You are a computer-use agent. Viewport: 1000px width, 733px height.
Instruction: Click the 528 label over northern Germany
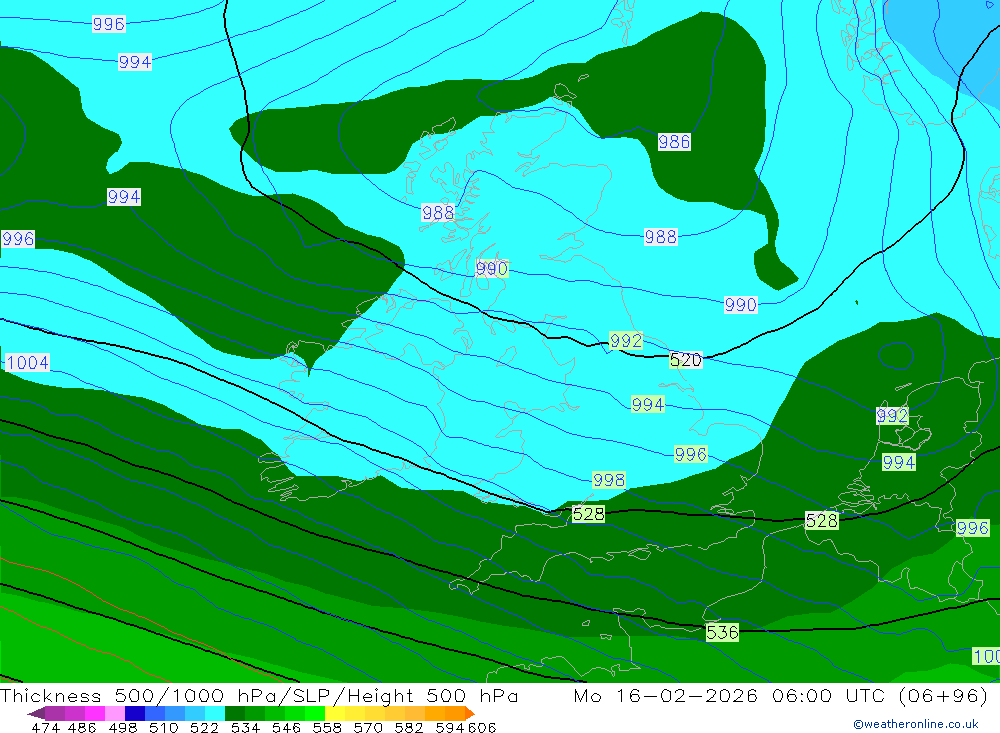821,521
